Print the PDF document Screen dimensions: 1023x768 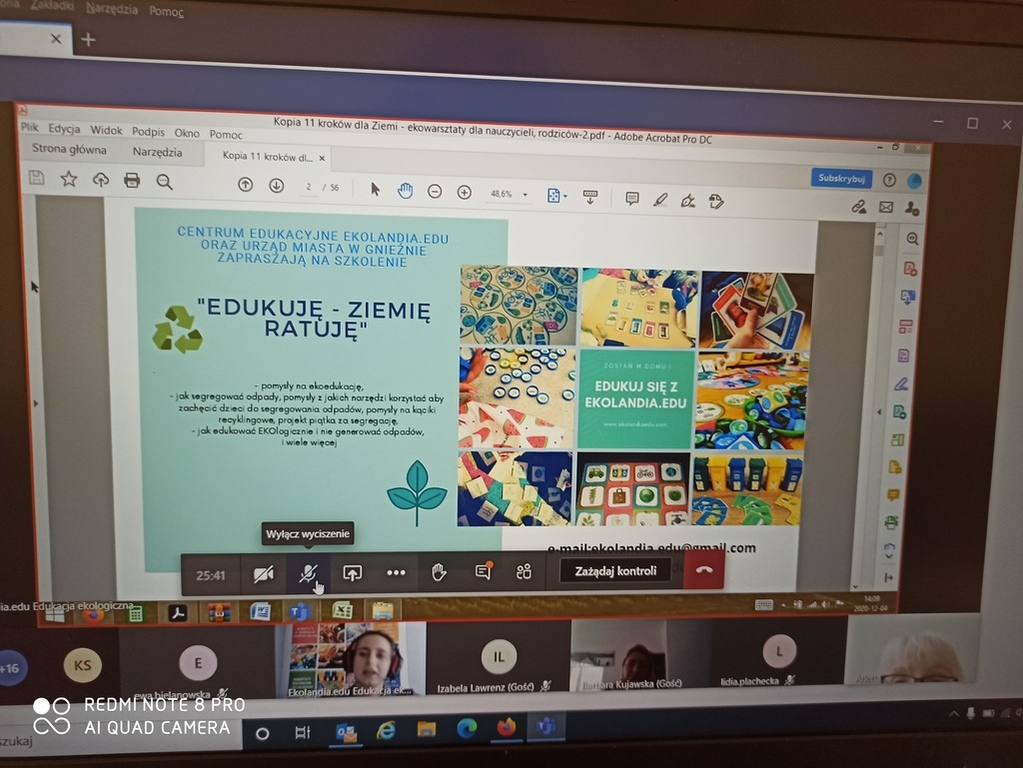[131, 181]
